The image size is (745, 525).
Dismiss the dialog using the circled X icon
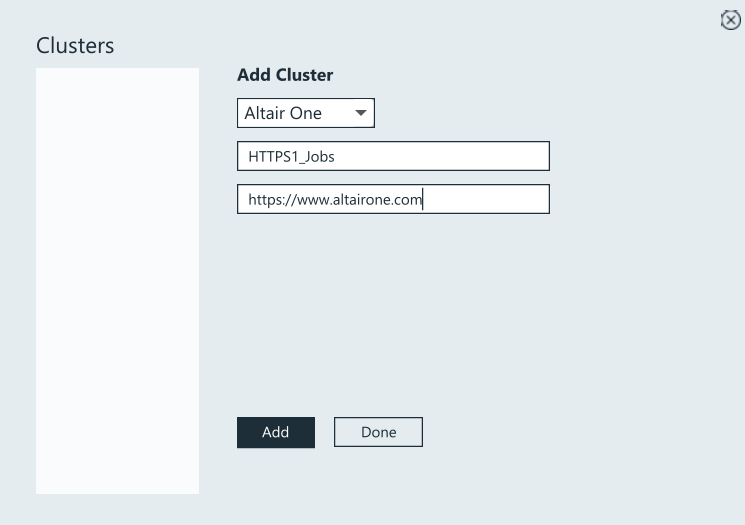(x=730, y=20)
